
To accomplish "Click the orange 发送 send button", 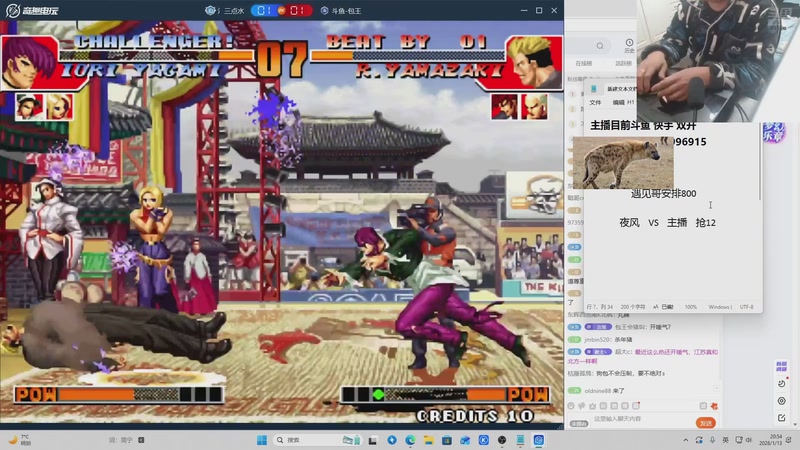I will [x=706, y=423].
